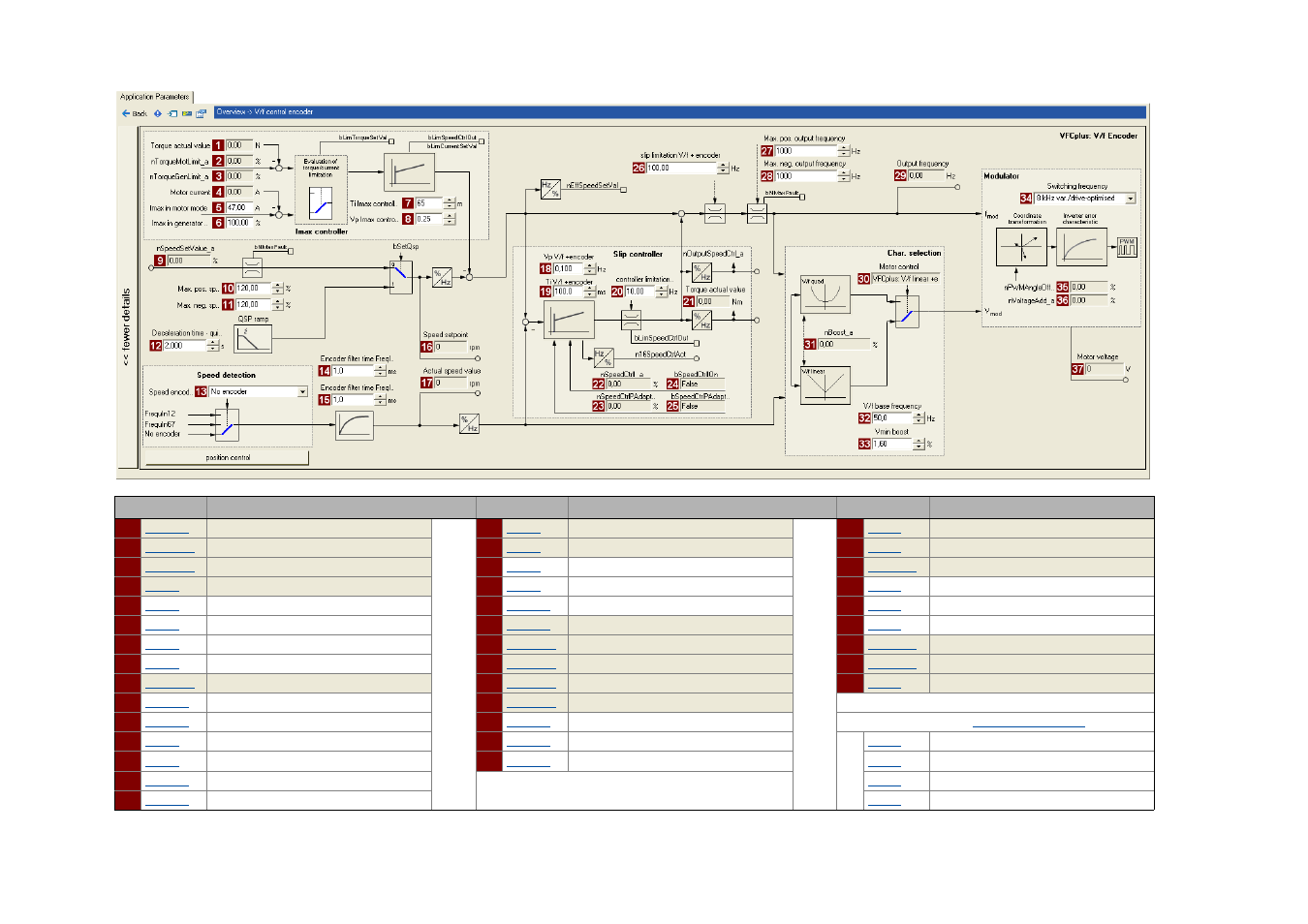
Task: Click the encoder filter curve block
Action: pyautogui.click(x=355, y=425)
